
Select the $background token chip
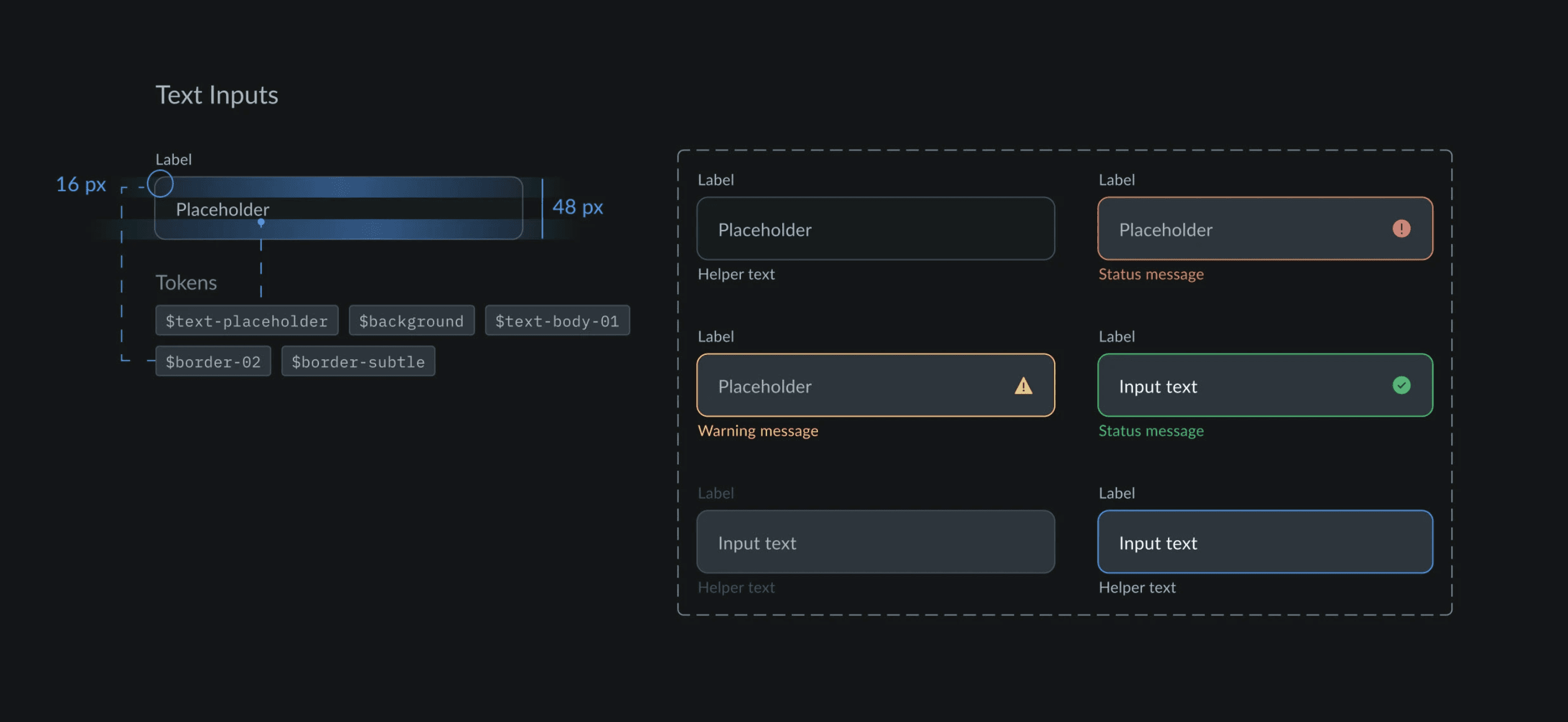(x=411, y=320)
